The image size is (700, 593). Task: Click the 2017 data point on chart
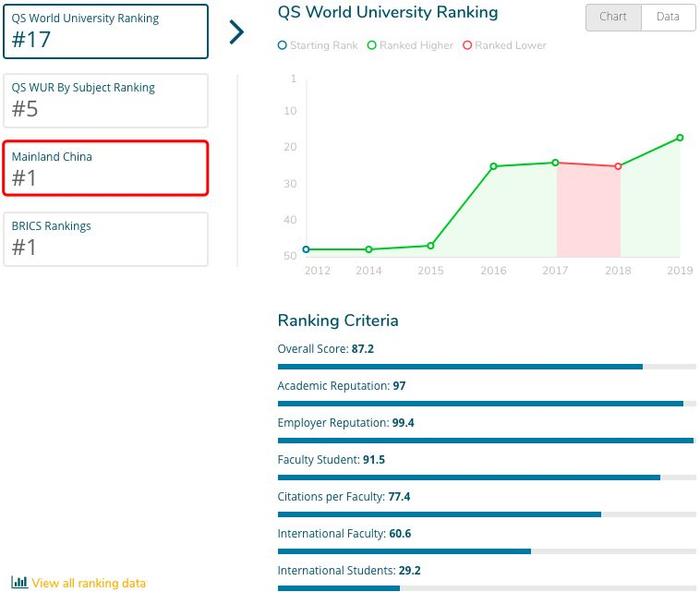pyautogui.click(x=555, y=163)
